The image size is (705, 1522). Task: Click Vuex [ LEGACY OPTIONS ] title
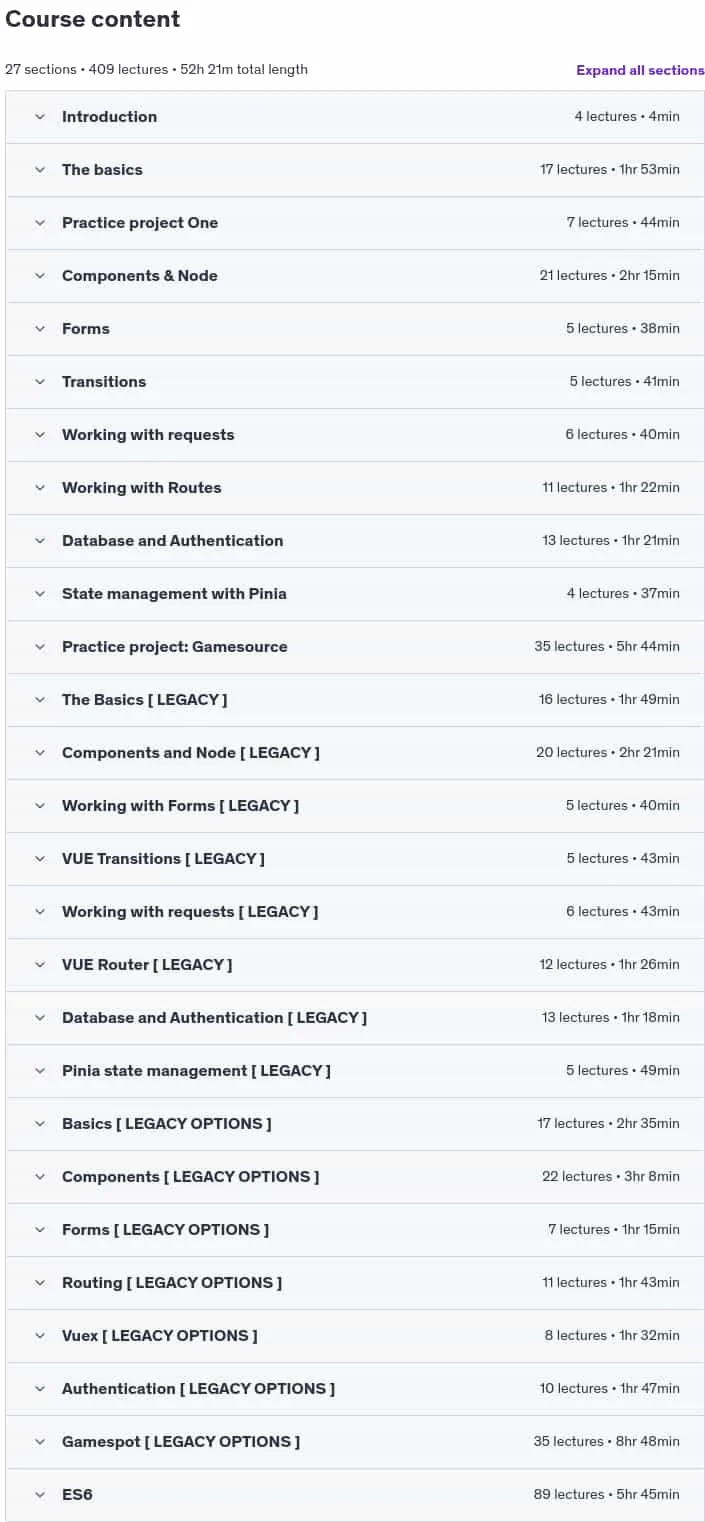[160, 1336]
